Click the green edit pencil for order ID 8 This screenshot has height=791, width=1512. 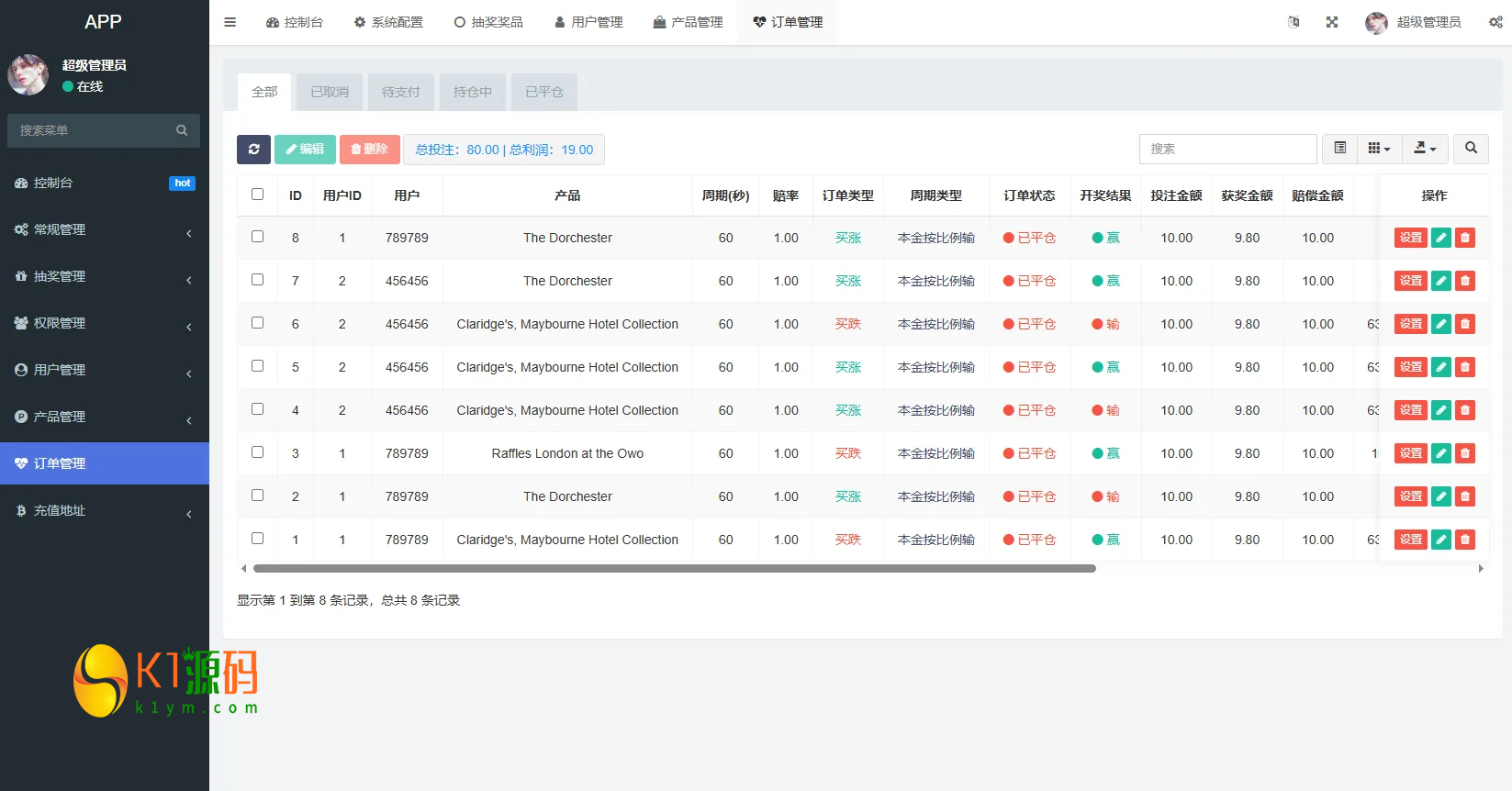click(x=1441, y=238)
